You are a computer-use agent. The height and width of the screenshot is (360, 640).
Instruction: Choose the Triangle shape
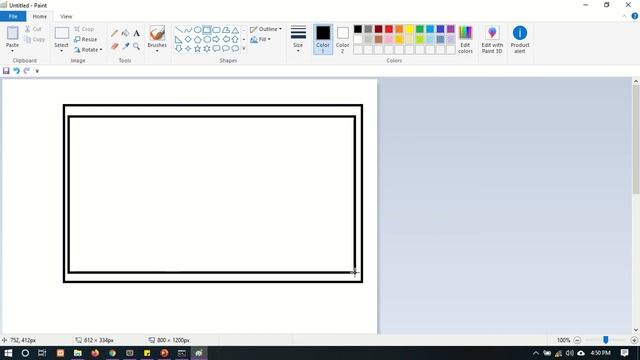(235, 30)
